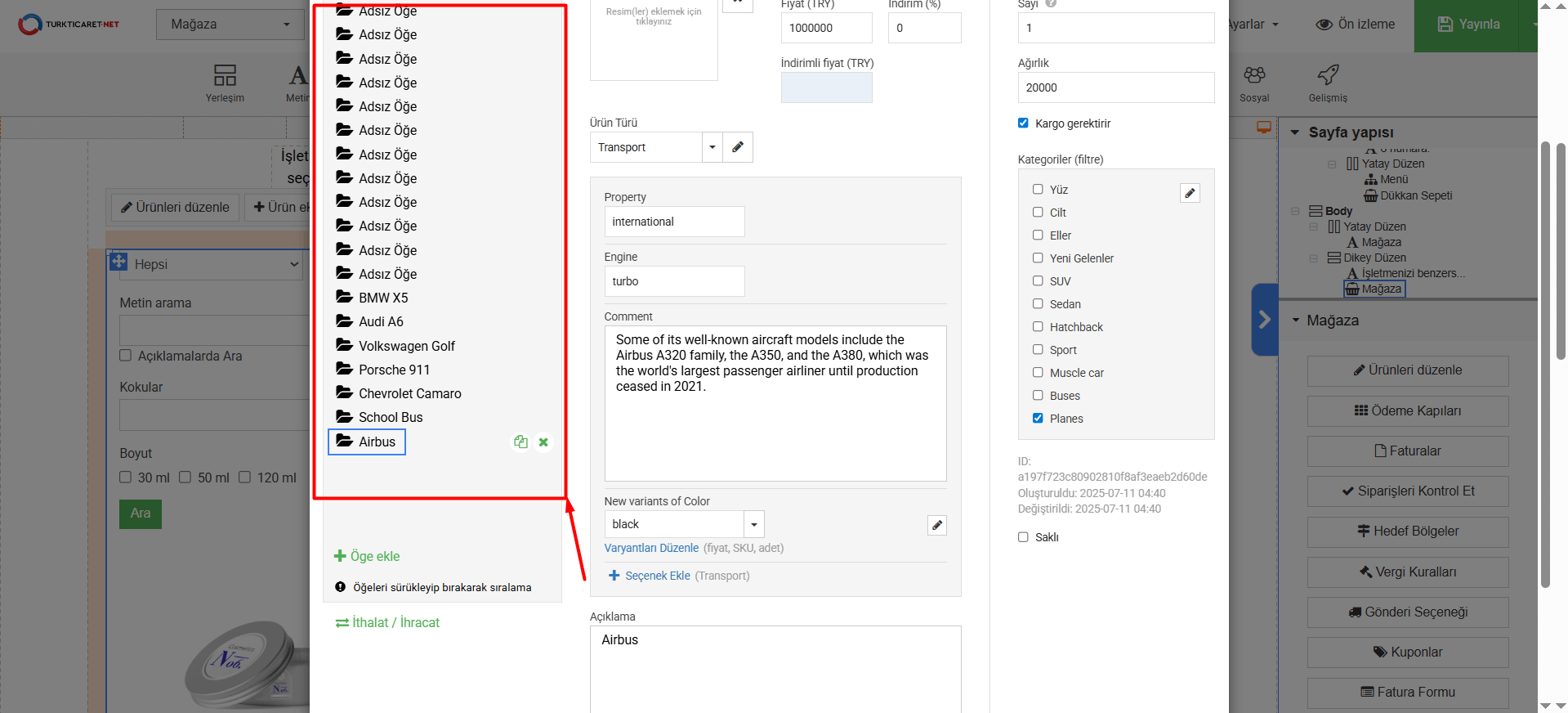Select the Chevrolet Camaro folder item
The height and width of the screenshot is (713, 1568).
[x=398, y=393]
